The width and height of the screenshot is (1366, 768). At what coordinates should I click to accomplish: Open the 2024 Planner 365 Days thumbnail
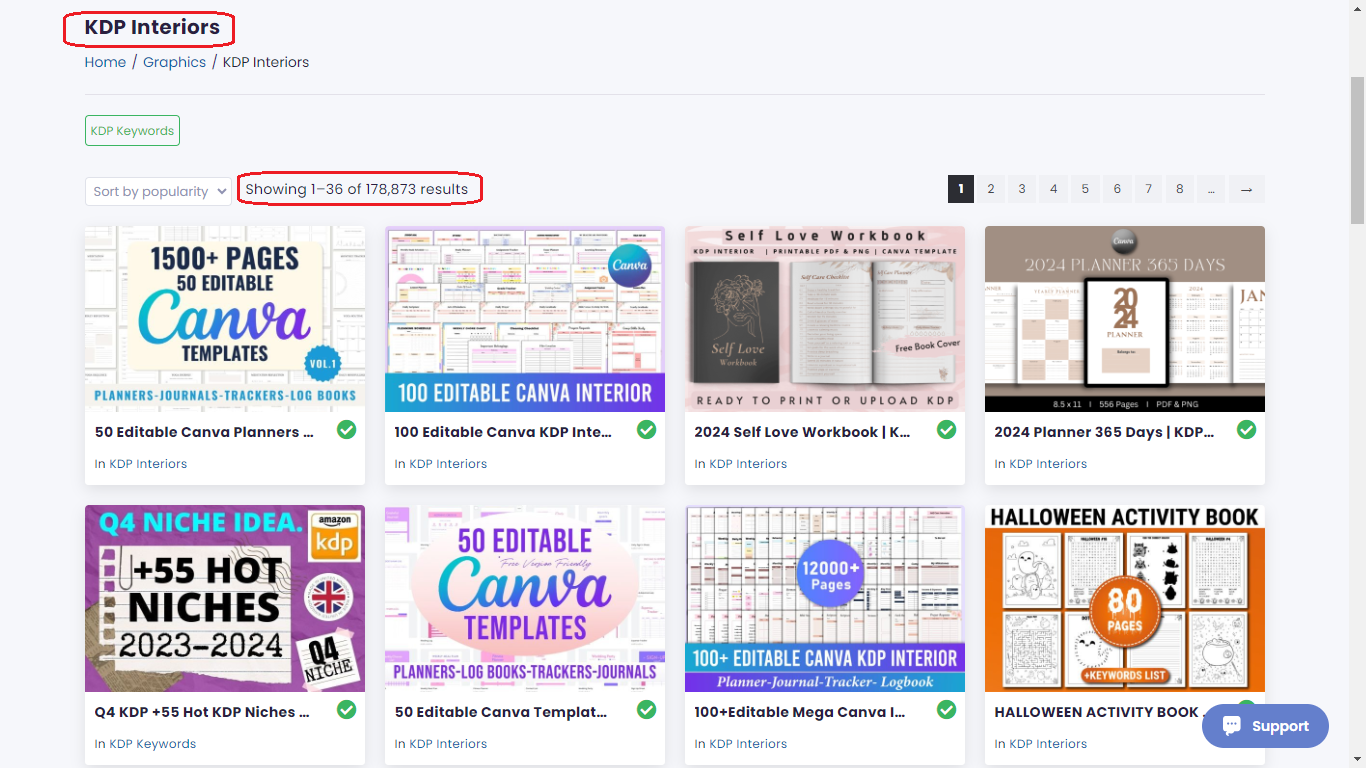pyautogui.click(x=1124, y=319)
